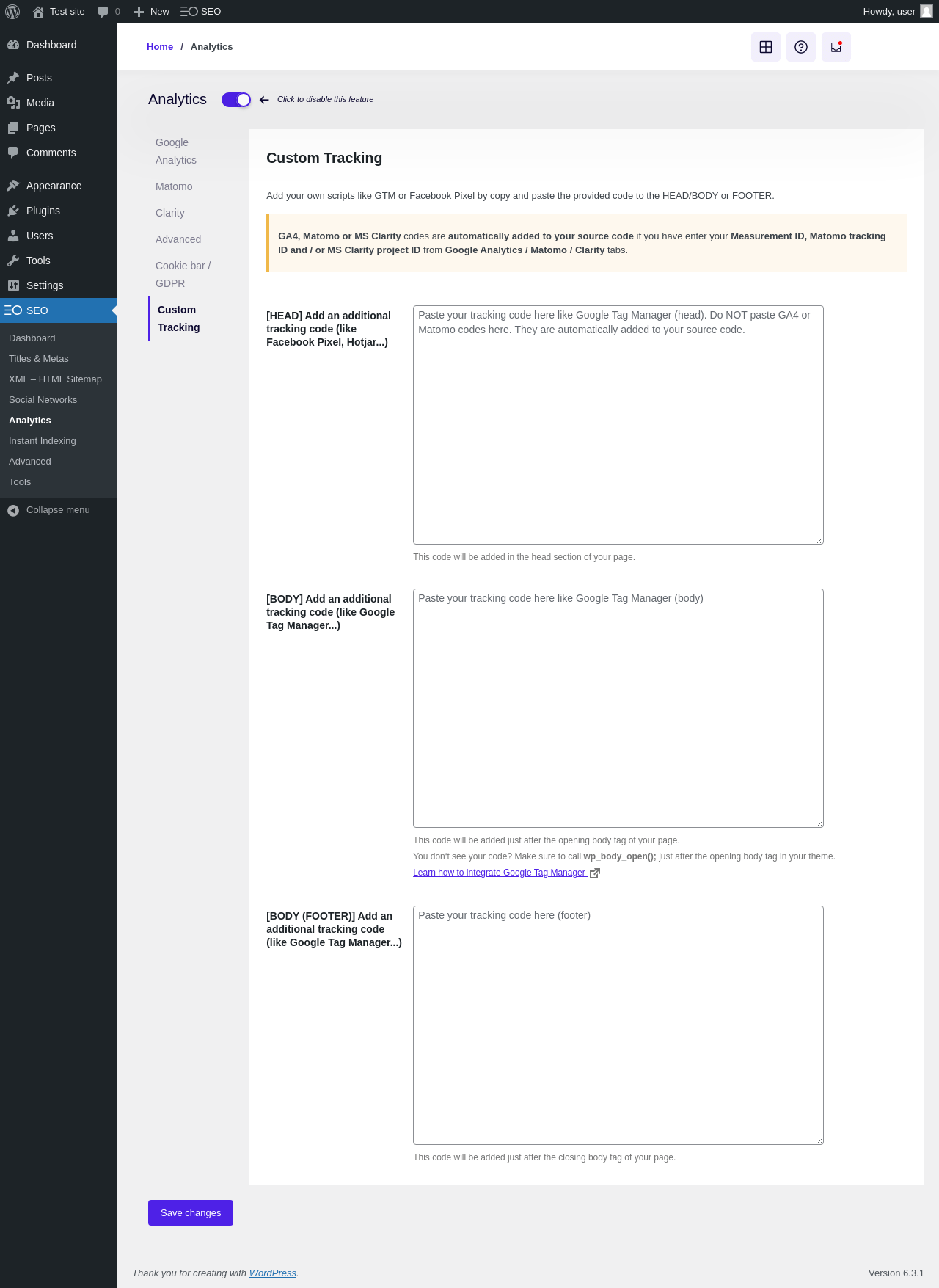Image resolution: width=939 pixels, height=1288 pixels.
Task: Follow the Home breadcrumb link
Action: 160,47
